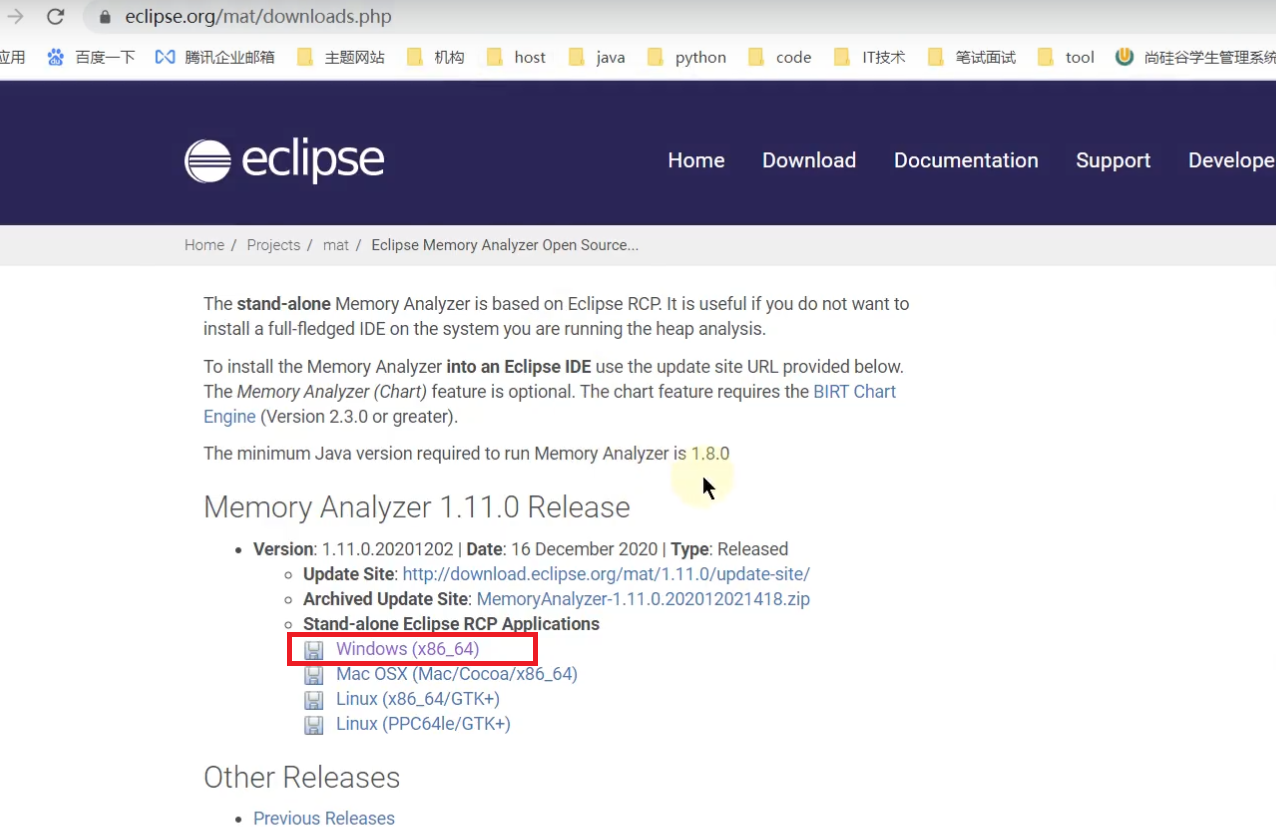Open the update-site URL link
This screenshot has height=827, width=1276.
(x=606, y=574)
